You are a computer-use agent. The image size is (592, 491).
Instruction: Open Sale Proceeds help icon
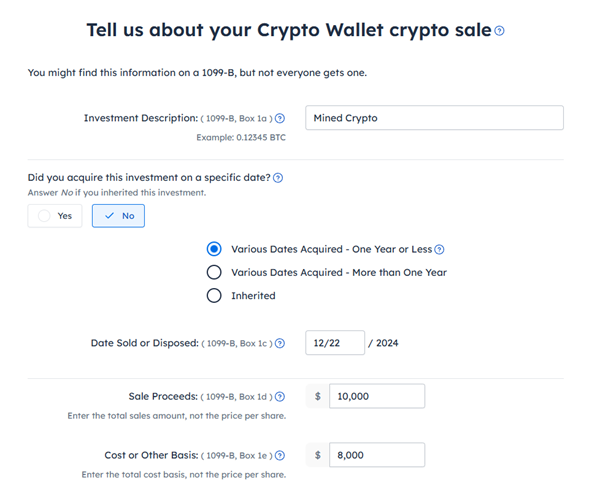click(x=280, y=397)
